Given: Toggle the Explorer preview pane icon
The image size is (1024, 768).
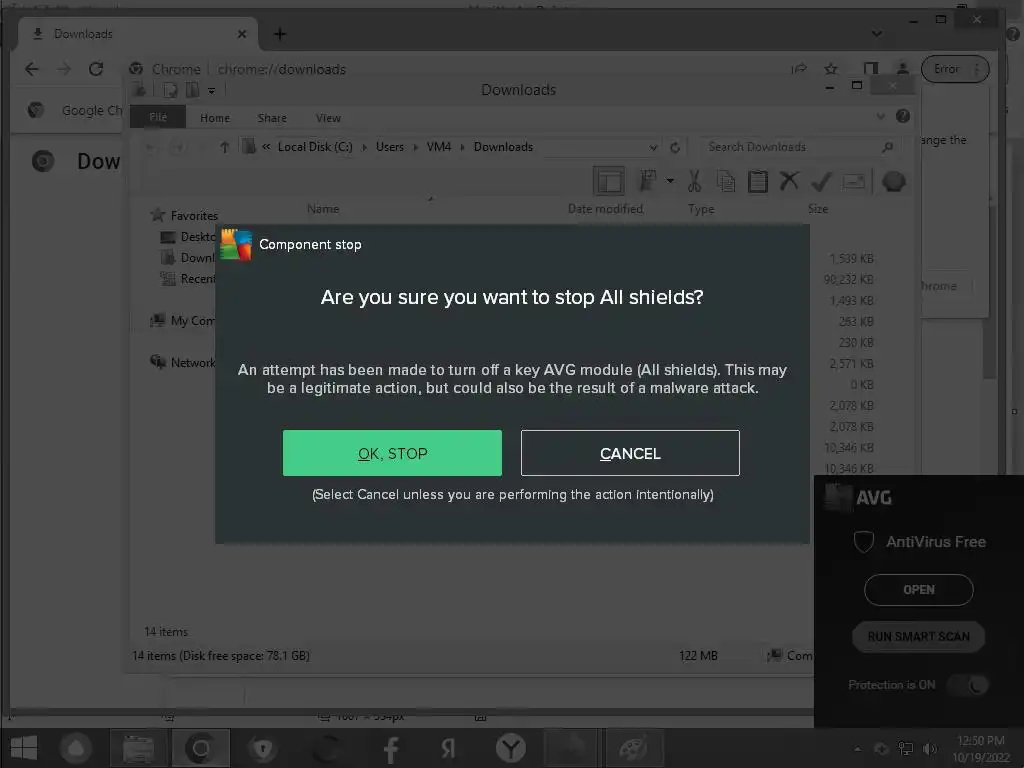Looking at the screenshot, I should click(x=609, y=181).
